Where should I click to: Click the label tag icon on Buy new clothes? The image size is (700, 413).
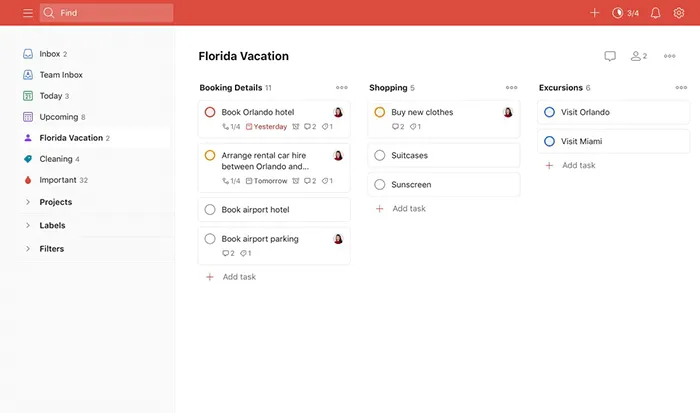[x=415, y=127]
